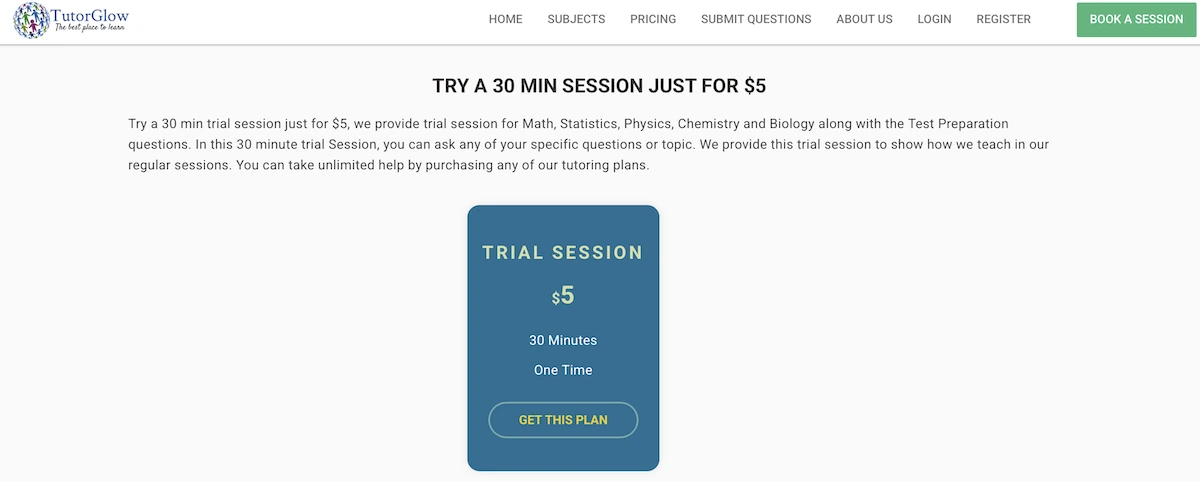Visit the ABOUT US page
This screenshot has height=482, width=1200.
(864, 19)
